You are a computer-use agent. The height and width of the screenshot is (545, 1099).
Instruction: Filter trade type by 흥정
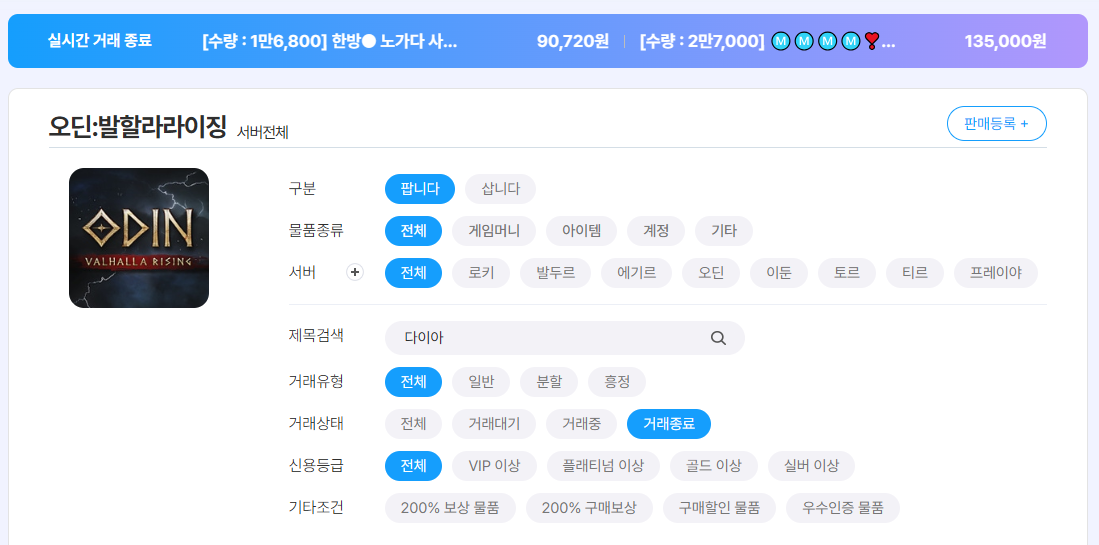coord(617,382)
